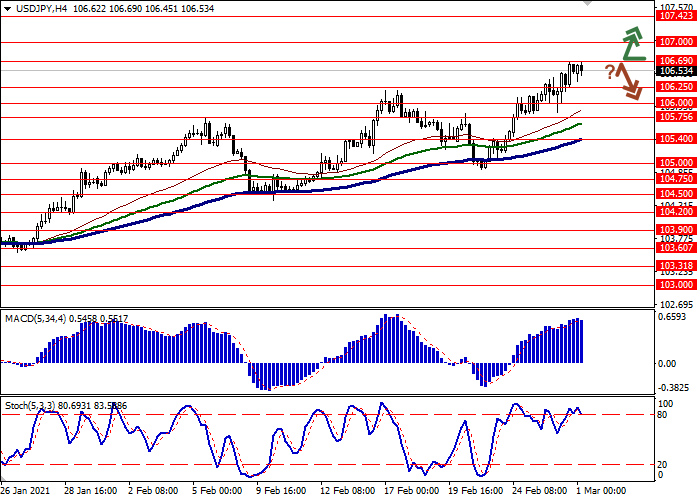
Task: Click the brown question mark symbol
Action: (x=610, y=72)
